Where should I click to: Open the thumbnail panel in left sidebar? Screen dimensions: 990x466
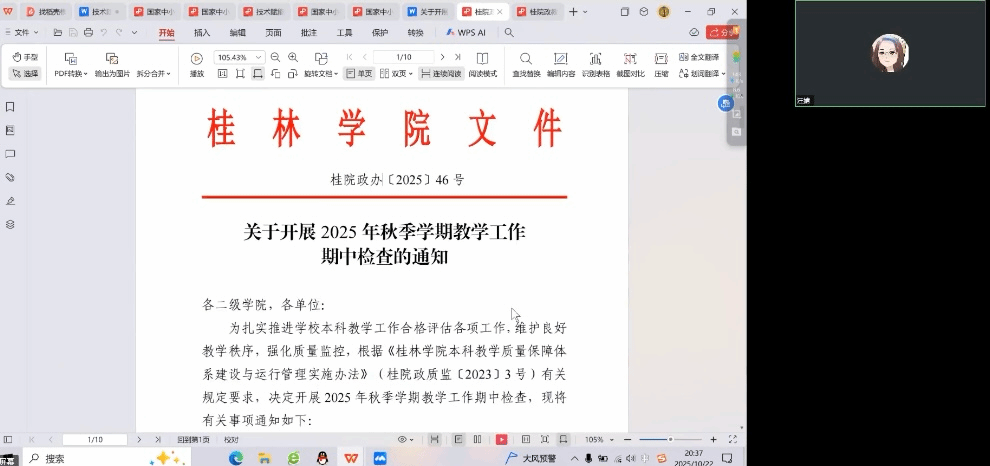10,130
